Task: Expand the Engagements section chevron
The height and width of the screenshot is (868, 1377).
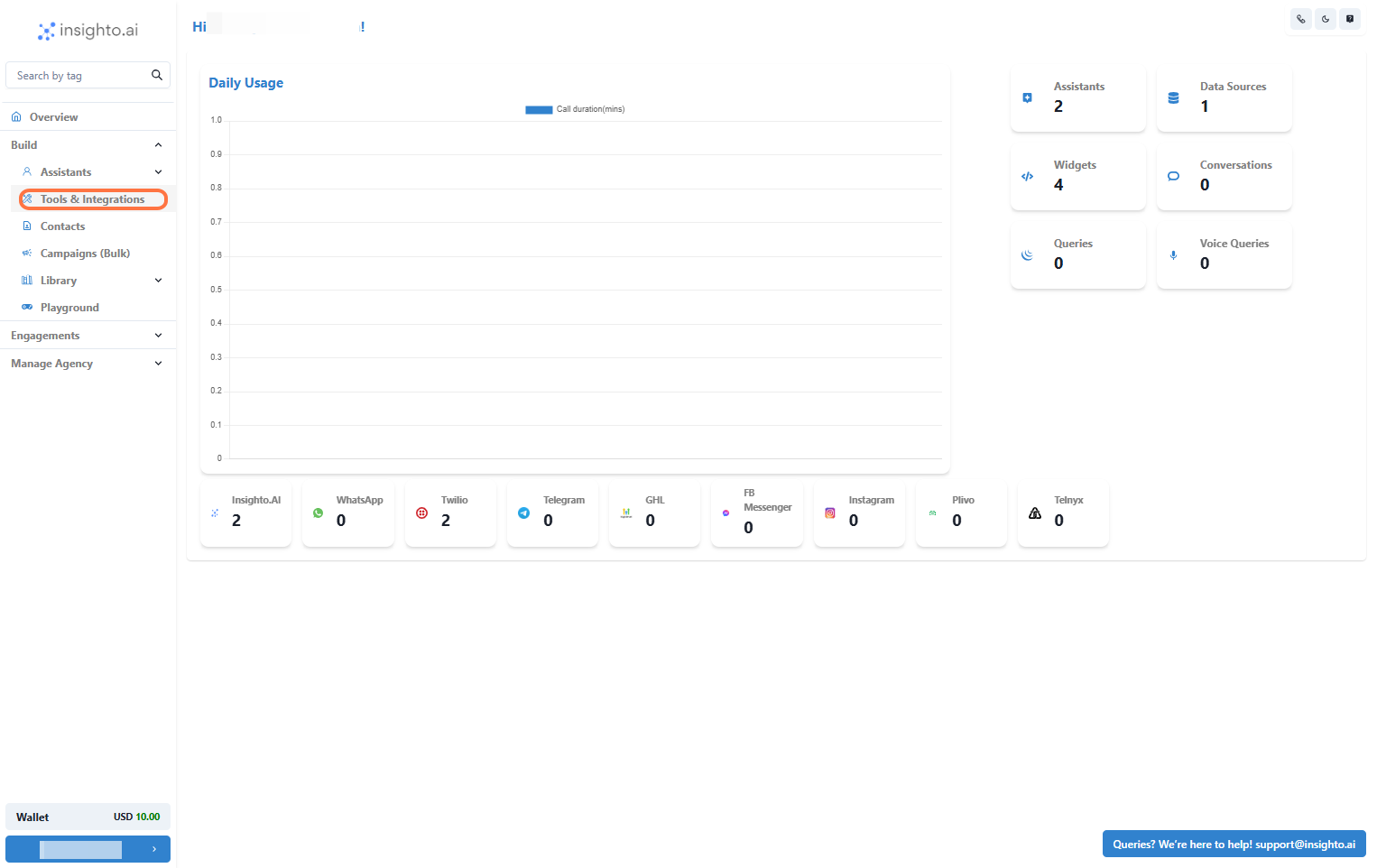Action: click(x=159, y=336)
